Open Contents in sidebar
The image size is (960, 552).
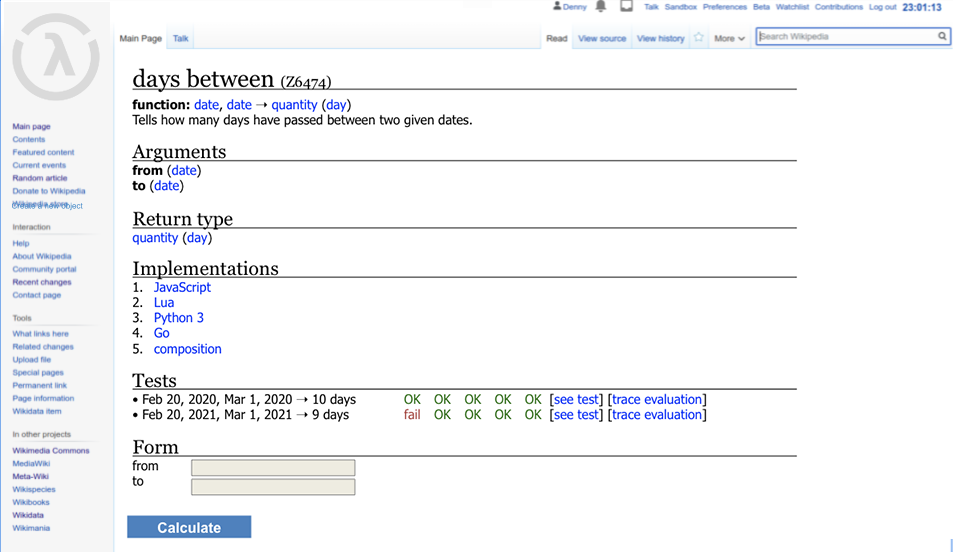point(29,139)
